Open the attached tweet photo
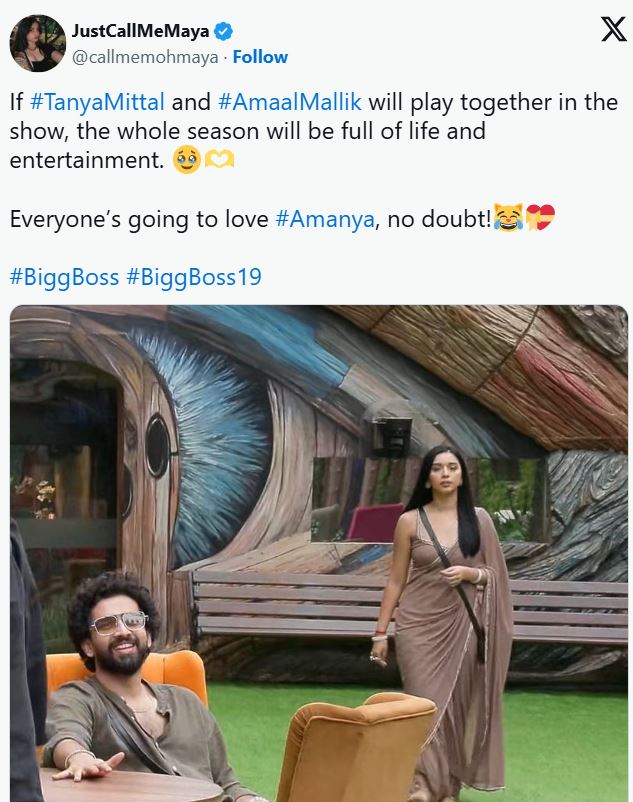Viewport: 633px width, 802px height. 319,553
